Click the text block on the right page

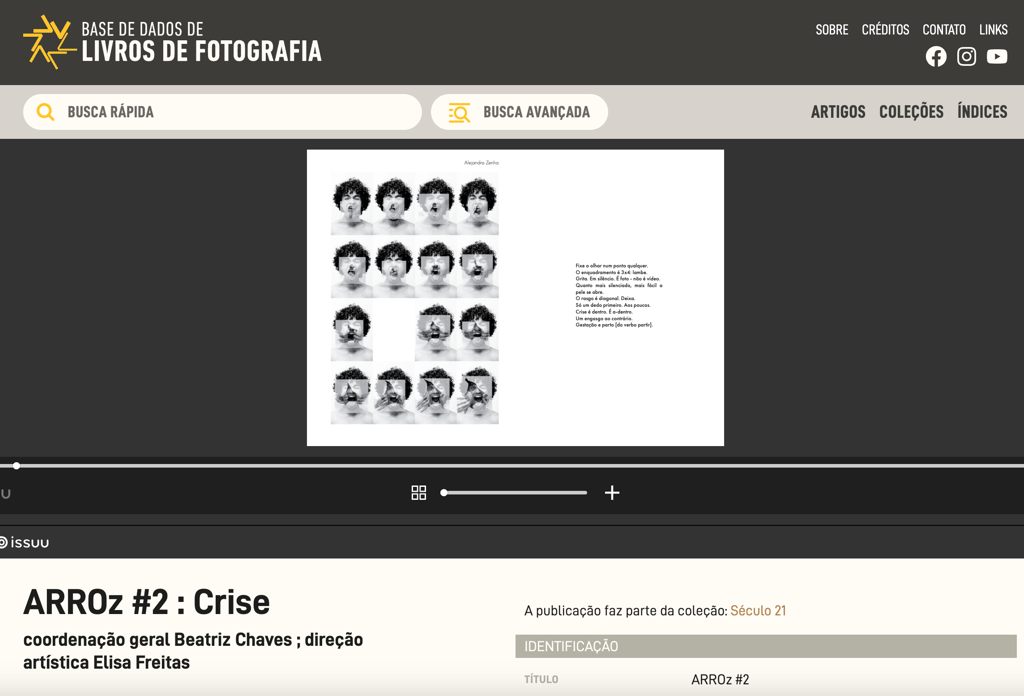(x=618, y=295)
